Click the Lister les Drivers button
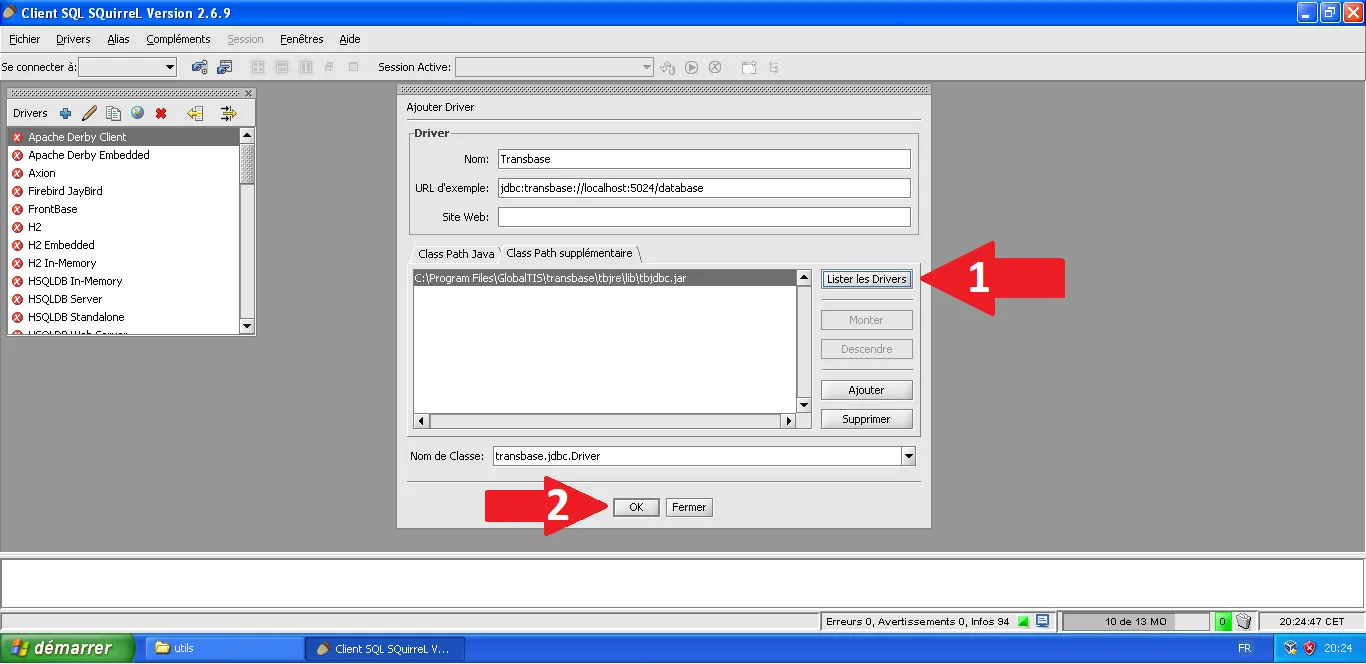Image resolution: width=1366 pixels, height=664 pixels. coord(866,279)
